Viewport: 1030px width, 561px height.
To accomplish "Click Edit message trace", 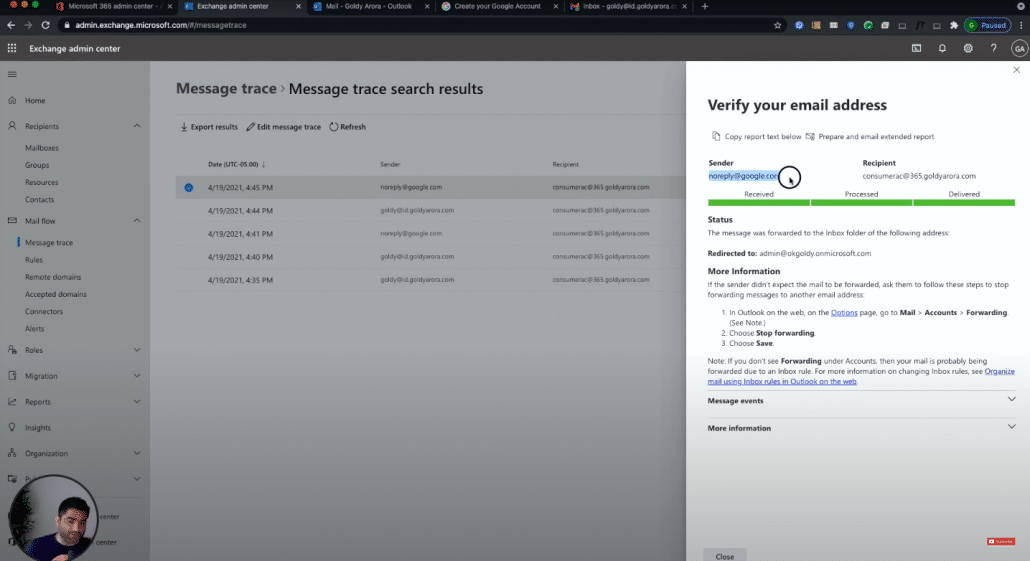I will click(284, 127).
